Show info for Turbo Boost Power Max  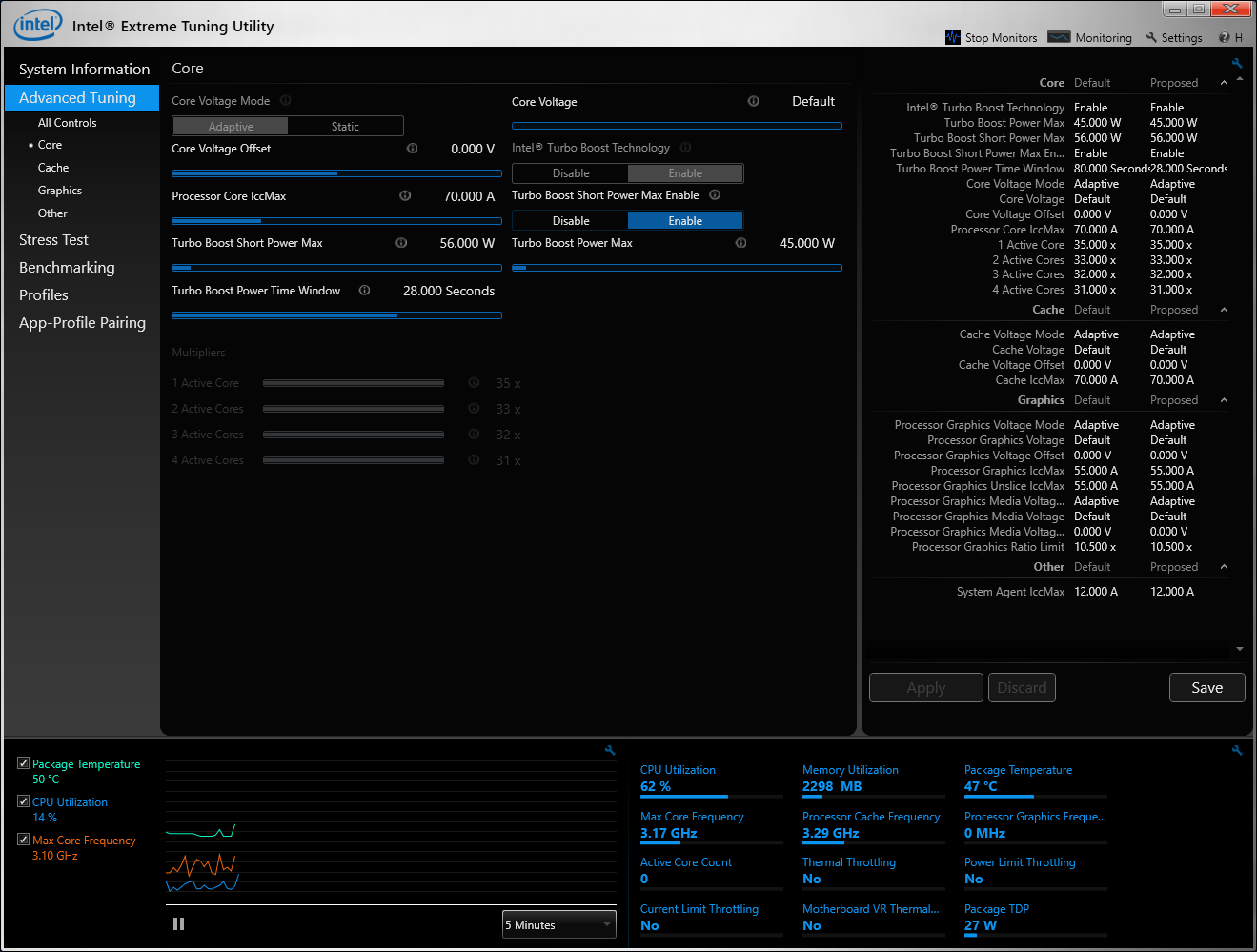coord(740,242)
